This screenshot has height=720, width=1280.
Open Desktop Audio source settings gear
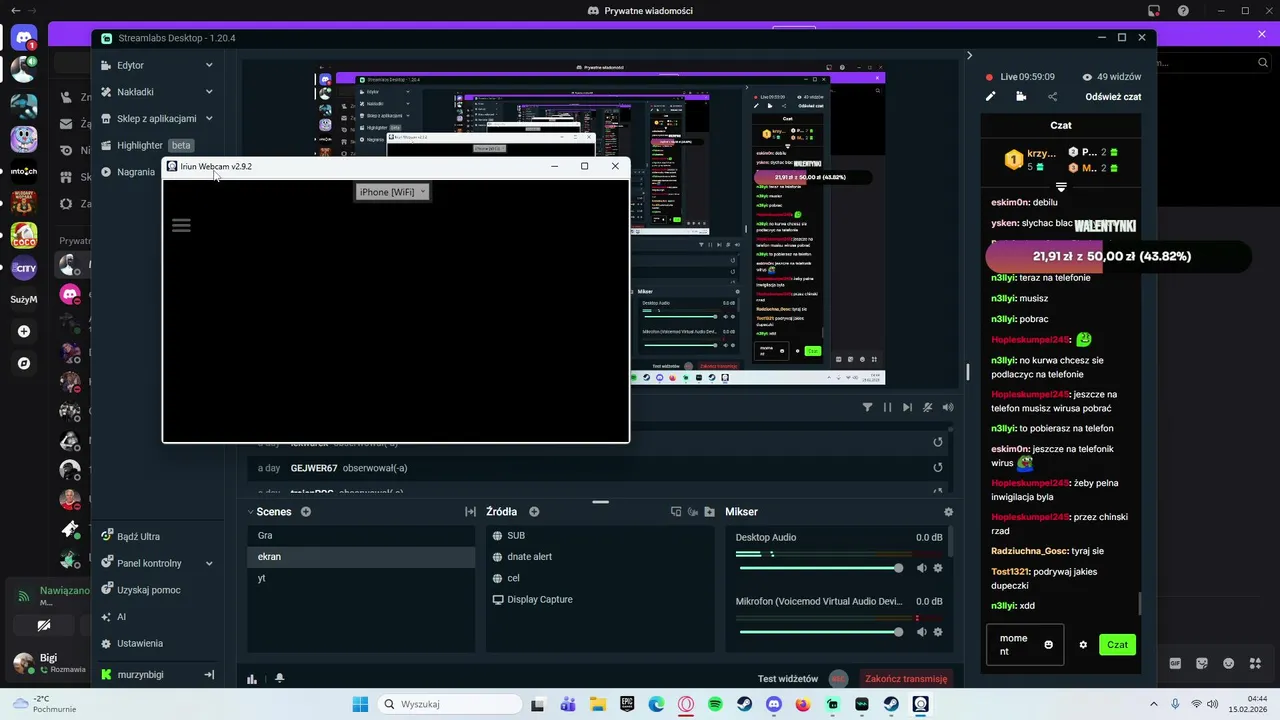[938, 568]
